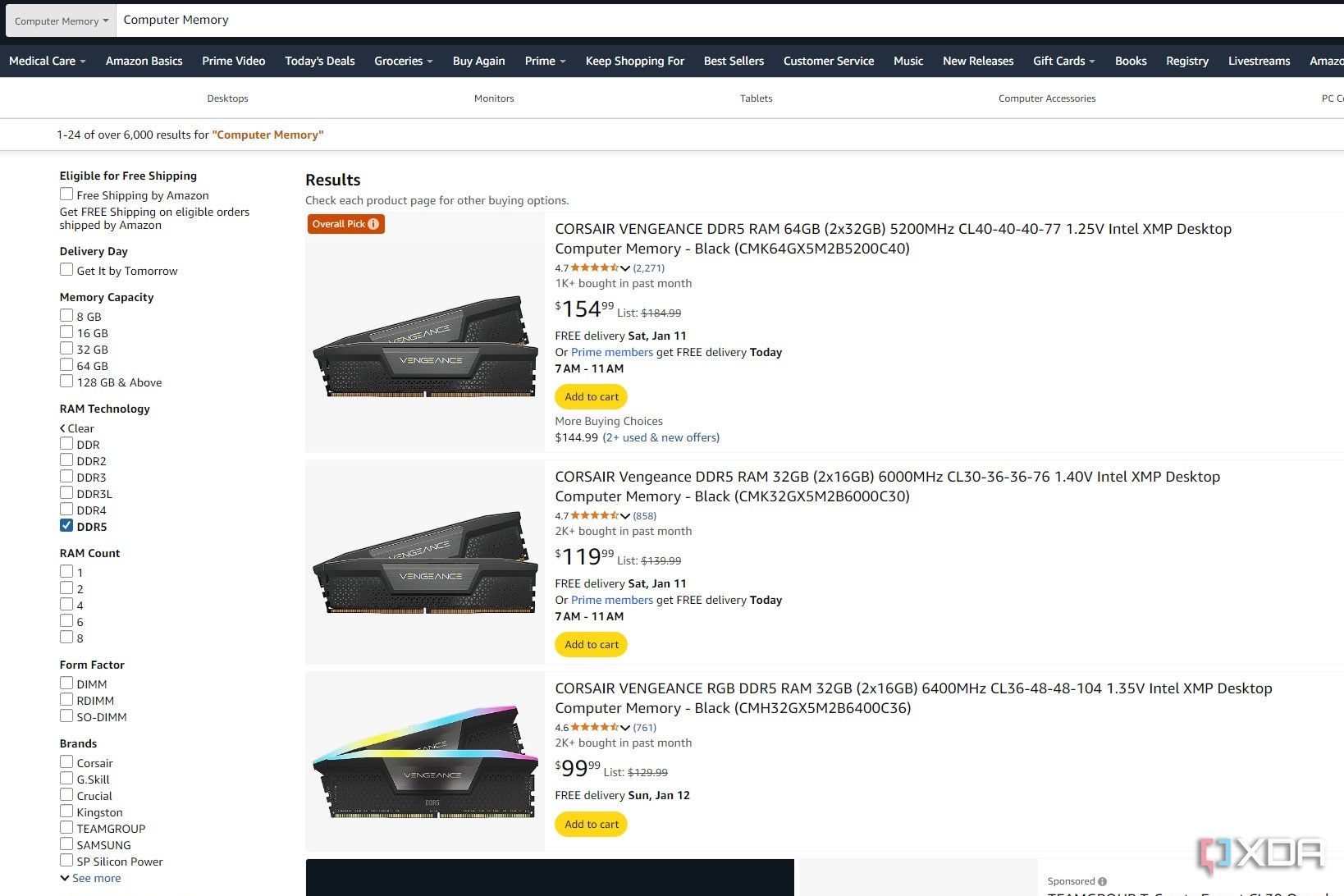Click star rating of the RGB 6400MHz listing
Viewport: 1344px width, 896px height.
pyautogui.click(x=595, y=727)
